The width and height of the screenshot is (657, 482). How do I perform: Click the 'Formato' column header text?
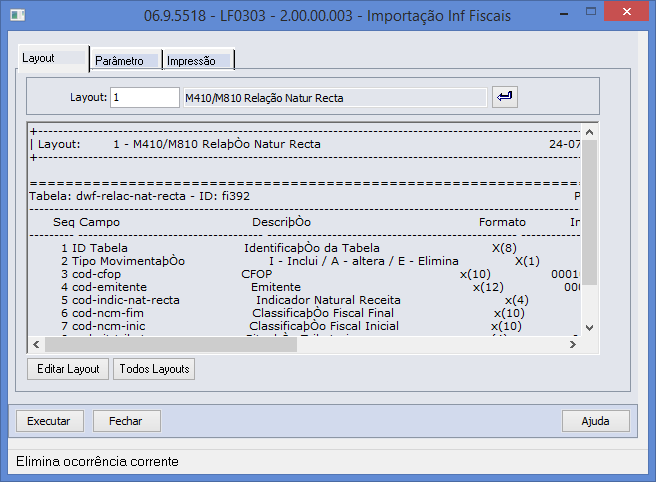pos(502,222)
